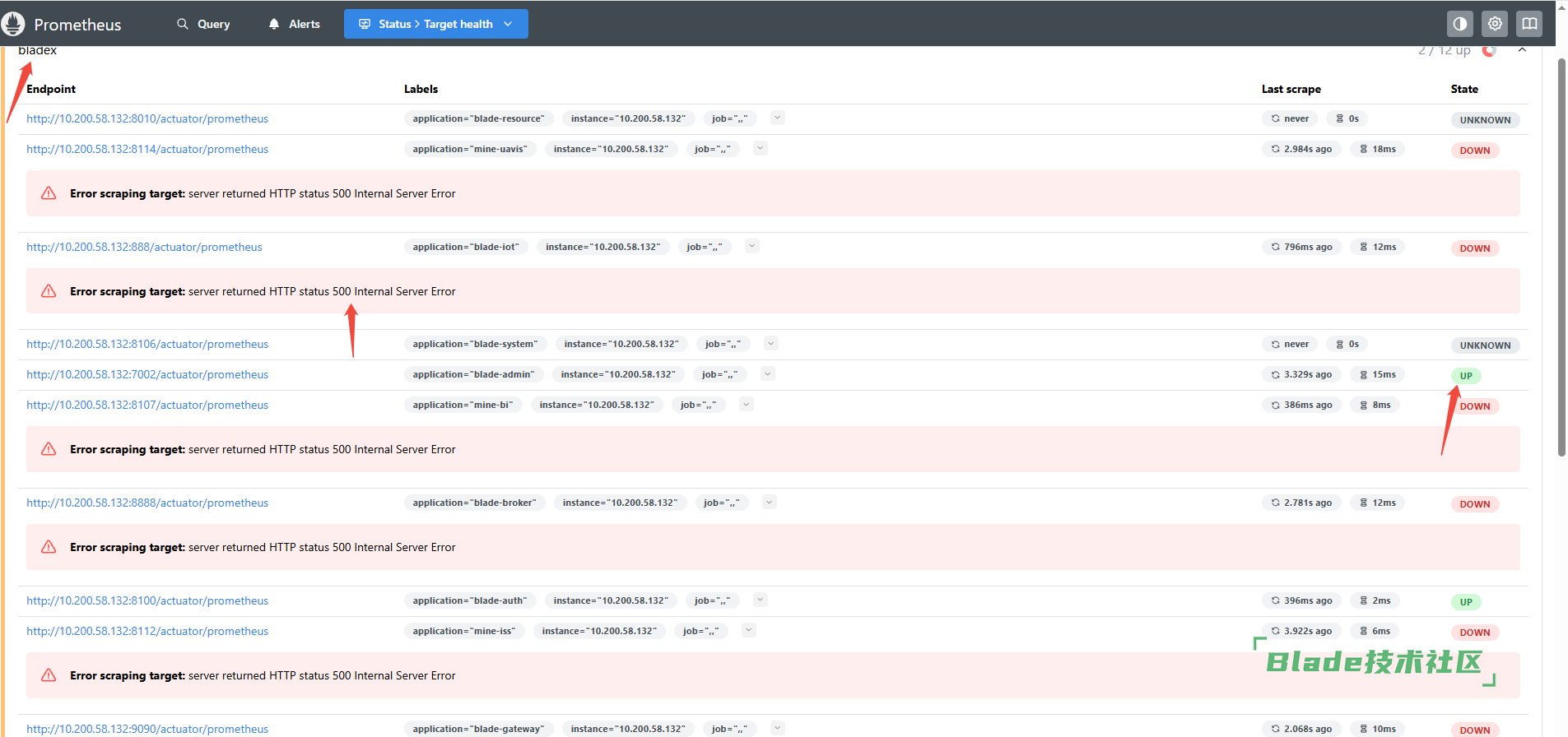Click the application="blade-resource" label badge

[x=478, y=118]
